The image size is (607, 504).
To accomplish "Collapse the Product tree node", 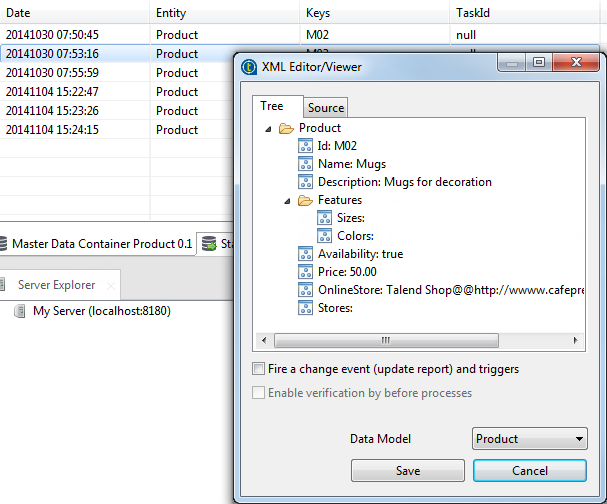I will click(268, 128).
